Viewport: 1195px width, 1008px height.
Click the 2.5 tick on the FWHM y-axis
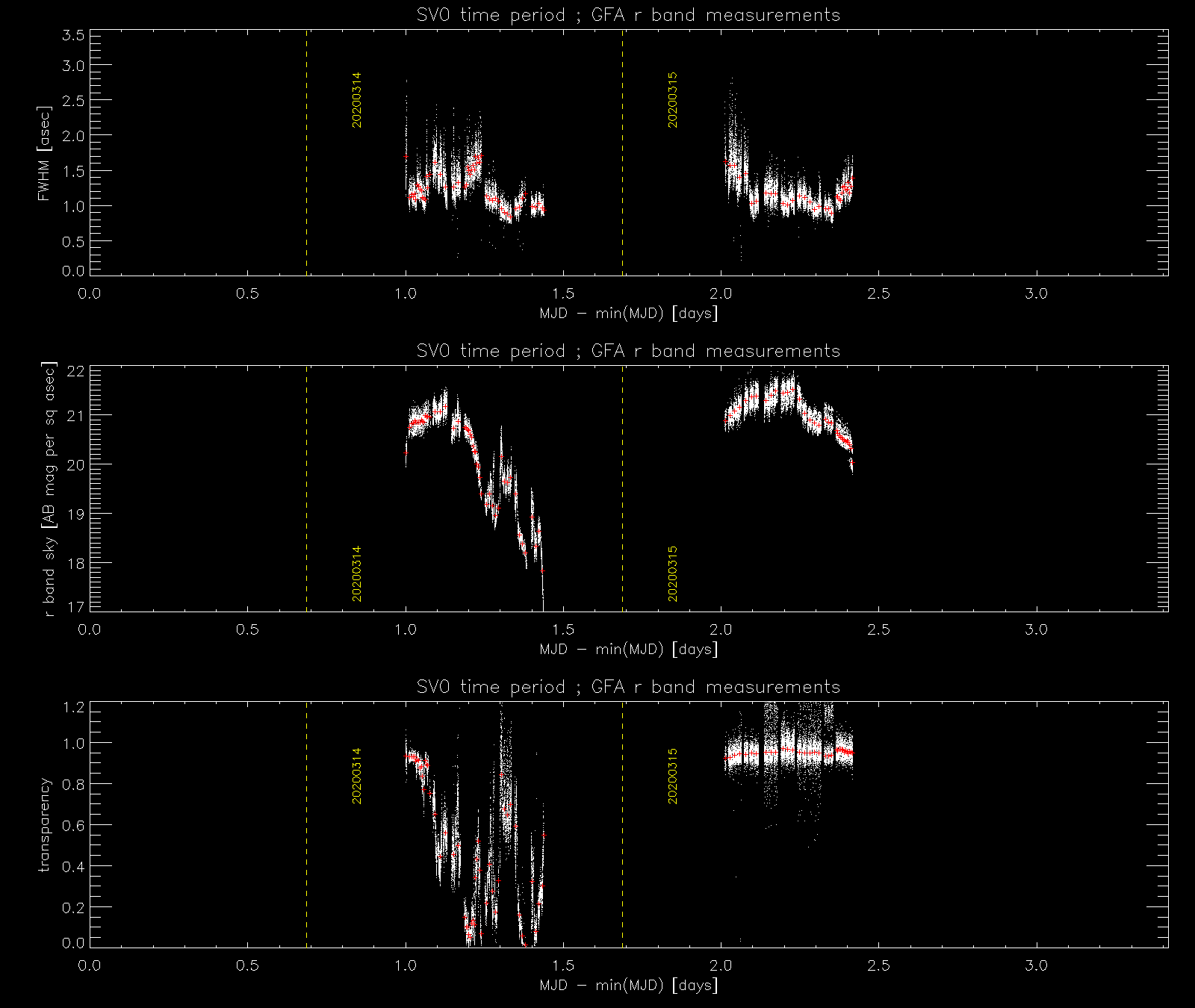(74, 100)
